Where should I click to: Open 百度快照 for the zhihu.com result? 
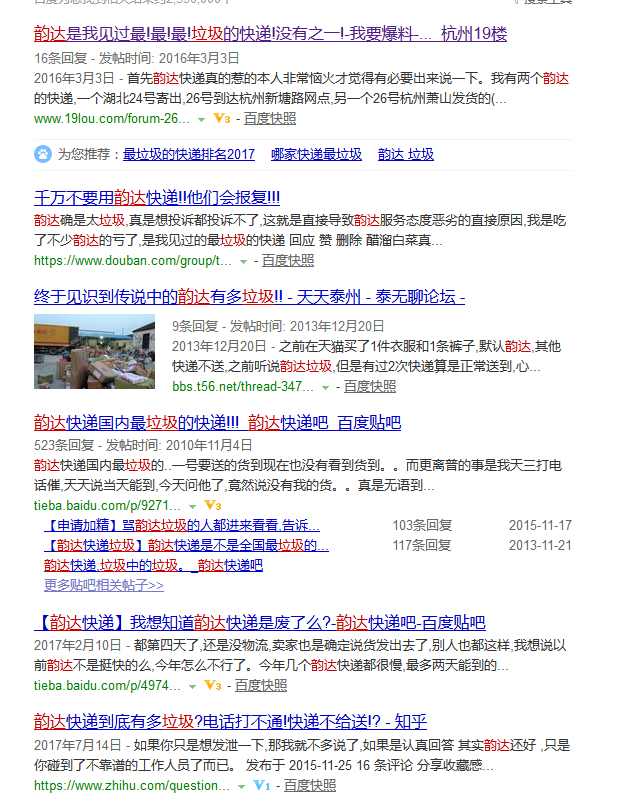click(x=310, y=786)
